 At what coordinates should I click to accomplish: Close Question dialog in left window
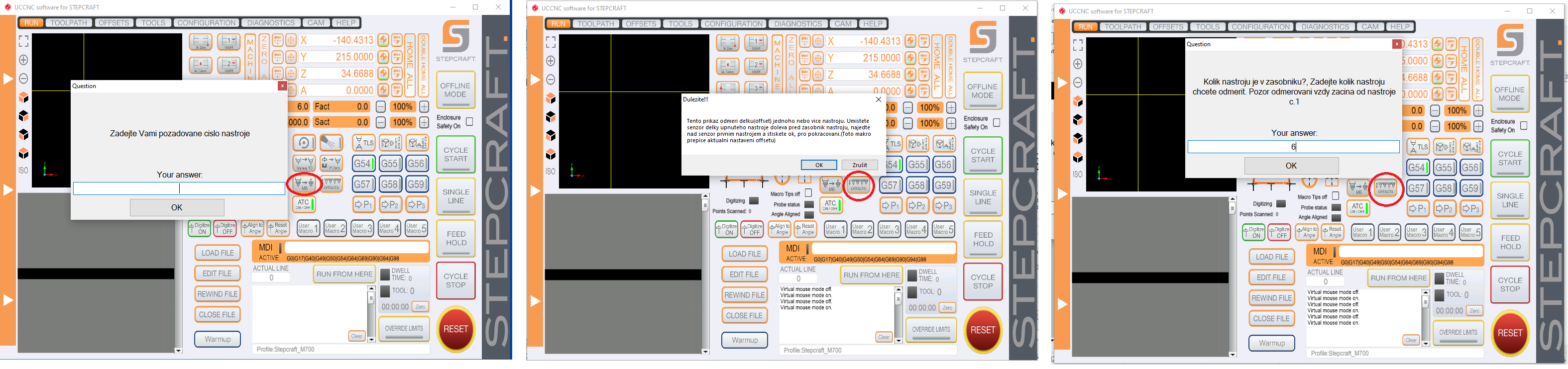pos(282,86)
